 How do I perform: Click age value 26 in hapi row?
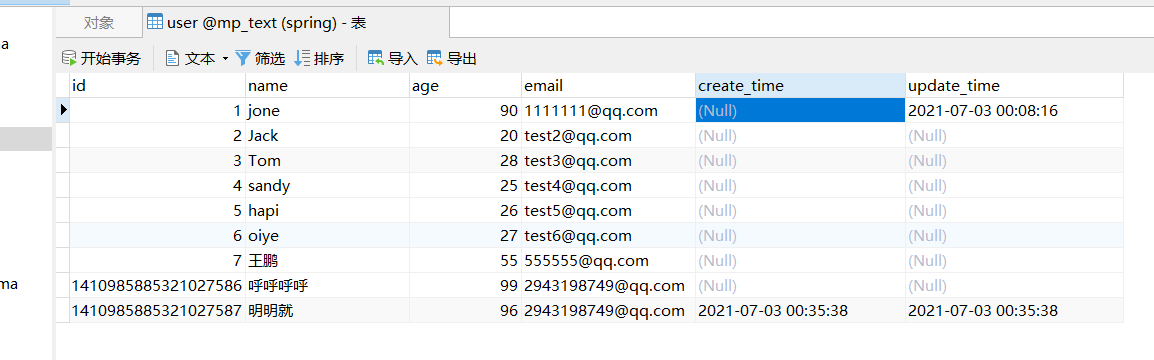(465, 211)
